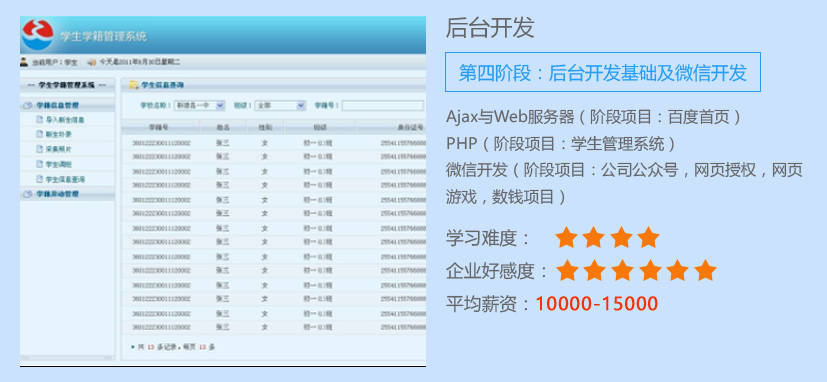Click the 学籍号 search input field
The height and width of the screenshot is (382, 827).
[x=382, y=106]
